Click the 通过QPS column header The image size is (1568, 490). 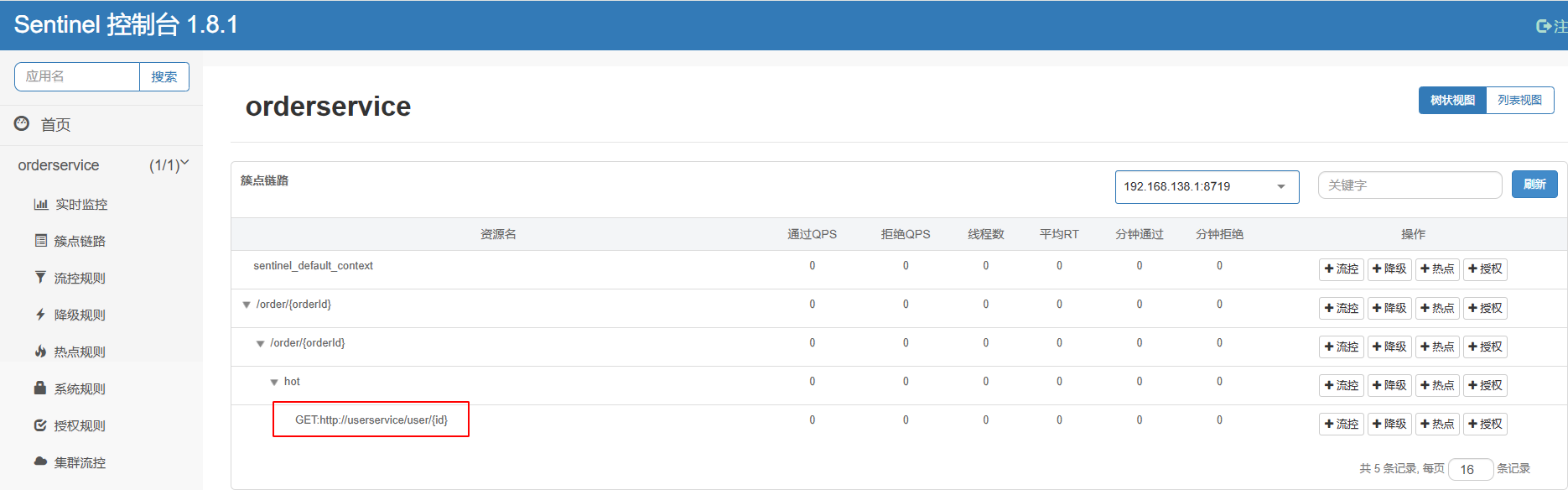[812, 234]
